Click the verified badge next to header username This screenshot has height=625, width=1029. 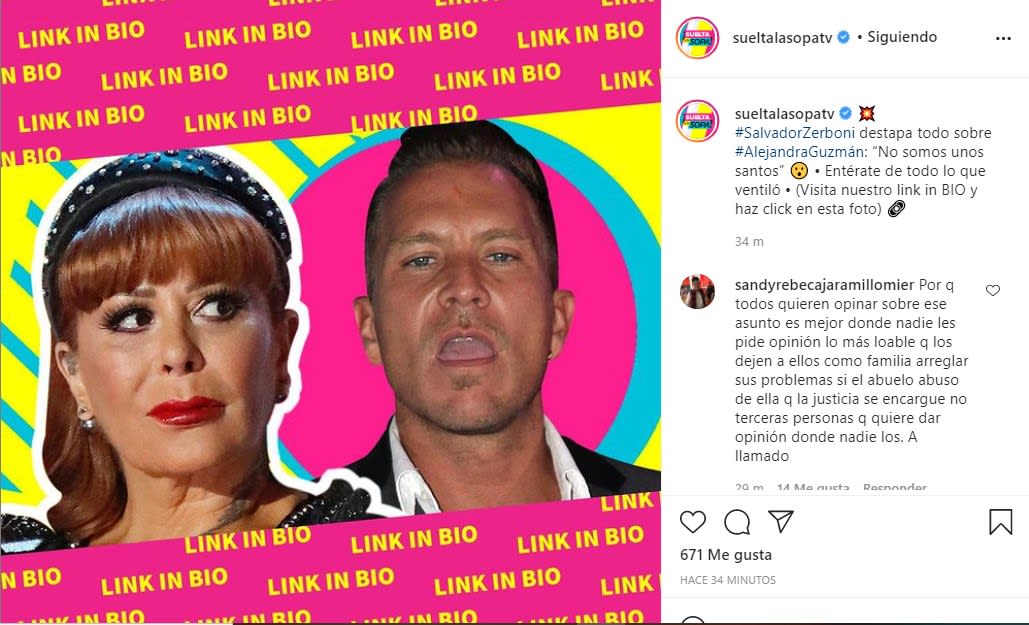[843, 37]
